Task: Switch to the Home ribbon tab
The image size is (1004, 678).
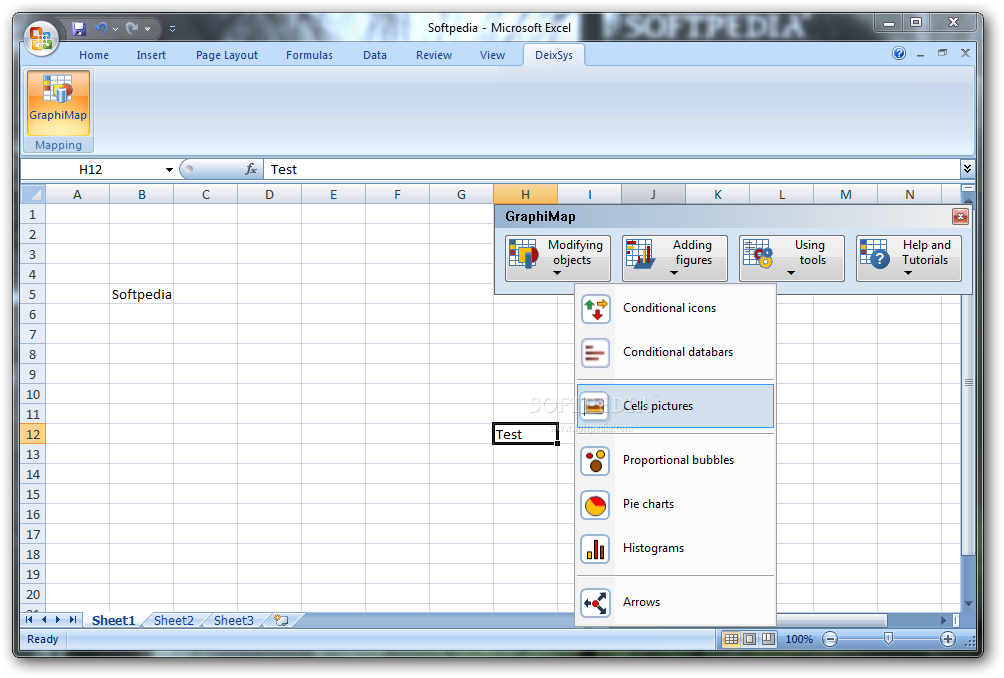Action: click(x=94, y=55)
